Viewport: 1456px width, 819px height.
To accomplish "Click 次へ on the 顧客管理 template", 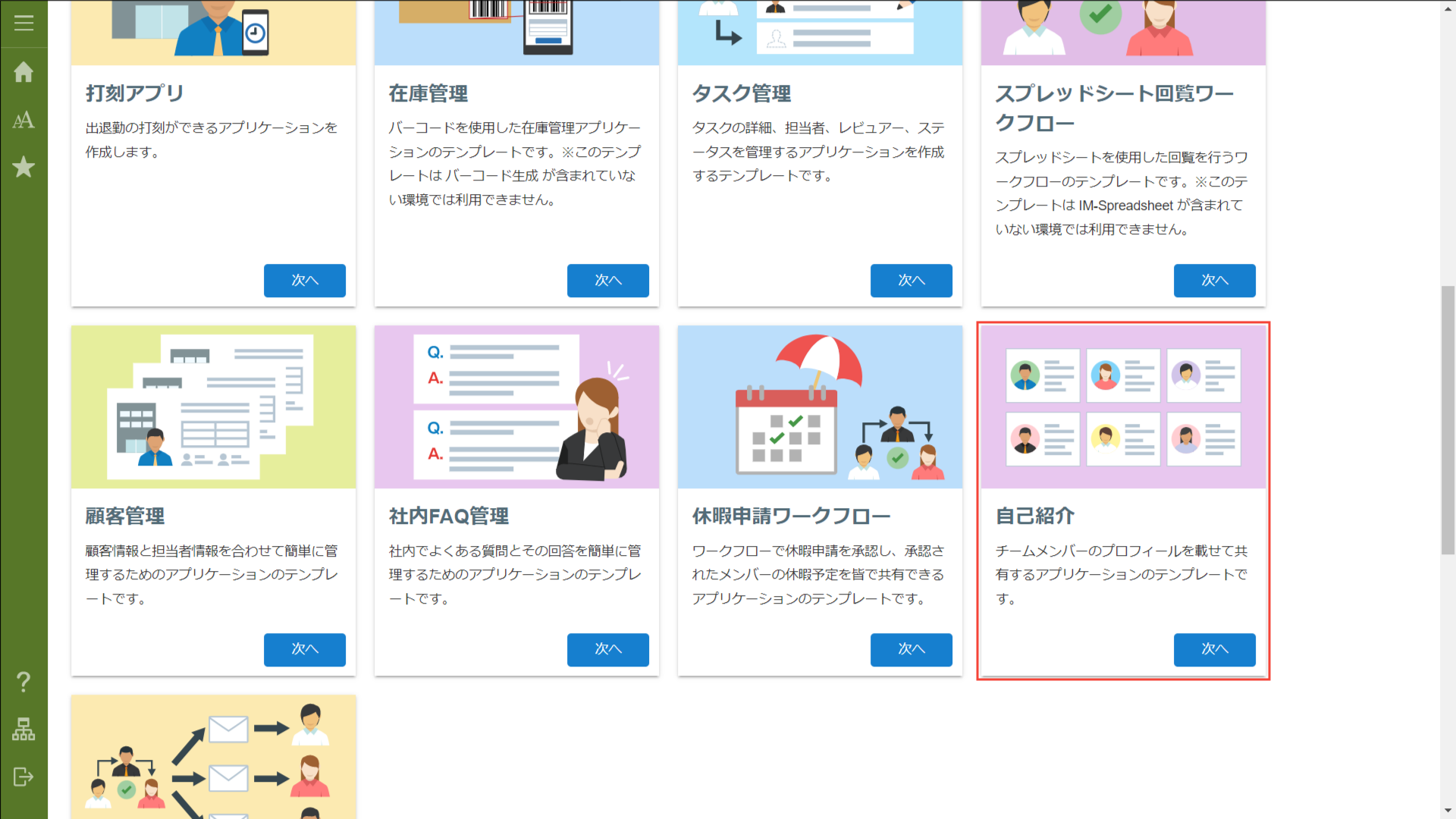I will coord(304,650).
